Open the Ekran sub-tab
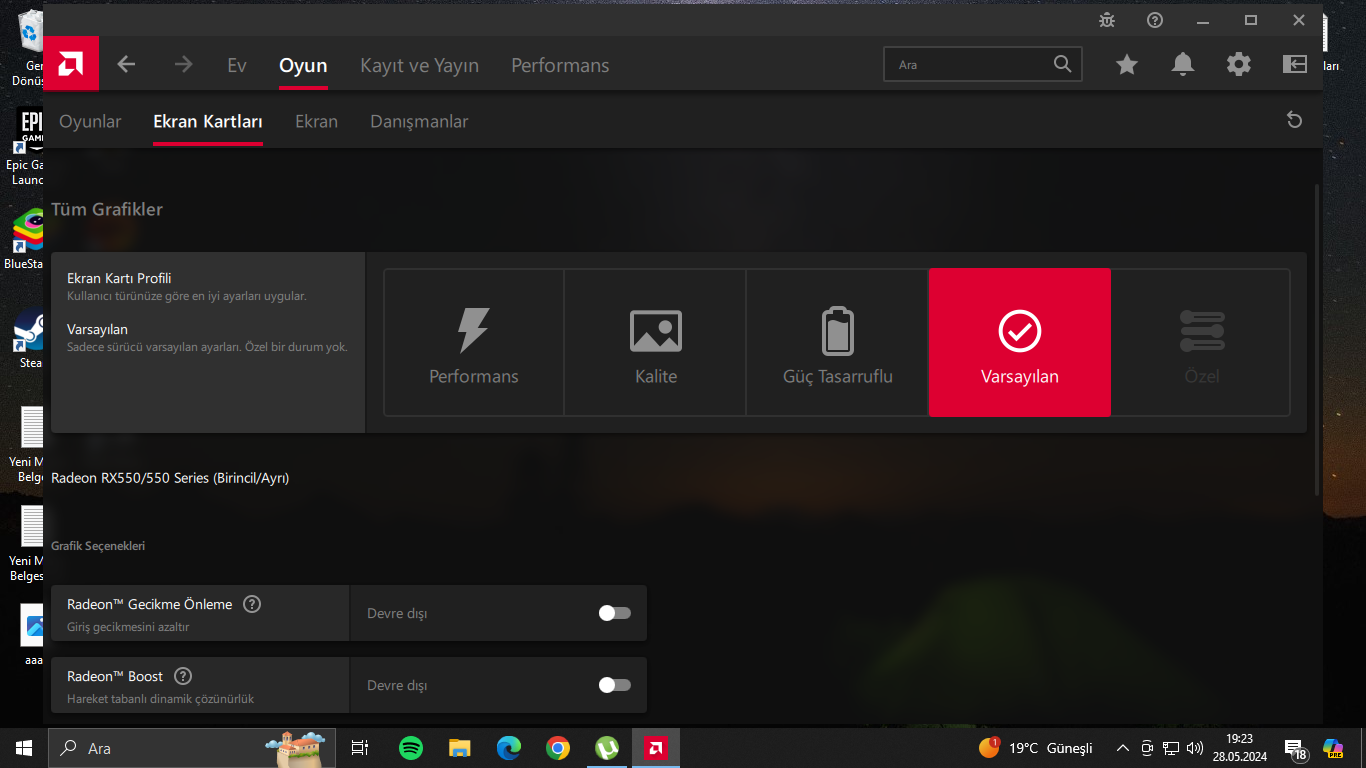1366x768 pixels. click(x=316, y=121)
